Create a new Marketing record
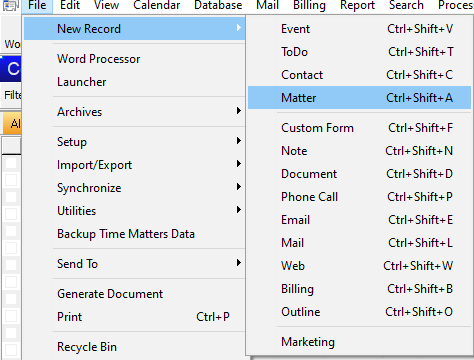Image resolution: width=474 pixels, height=360 pixels. [x=359, y=342]
